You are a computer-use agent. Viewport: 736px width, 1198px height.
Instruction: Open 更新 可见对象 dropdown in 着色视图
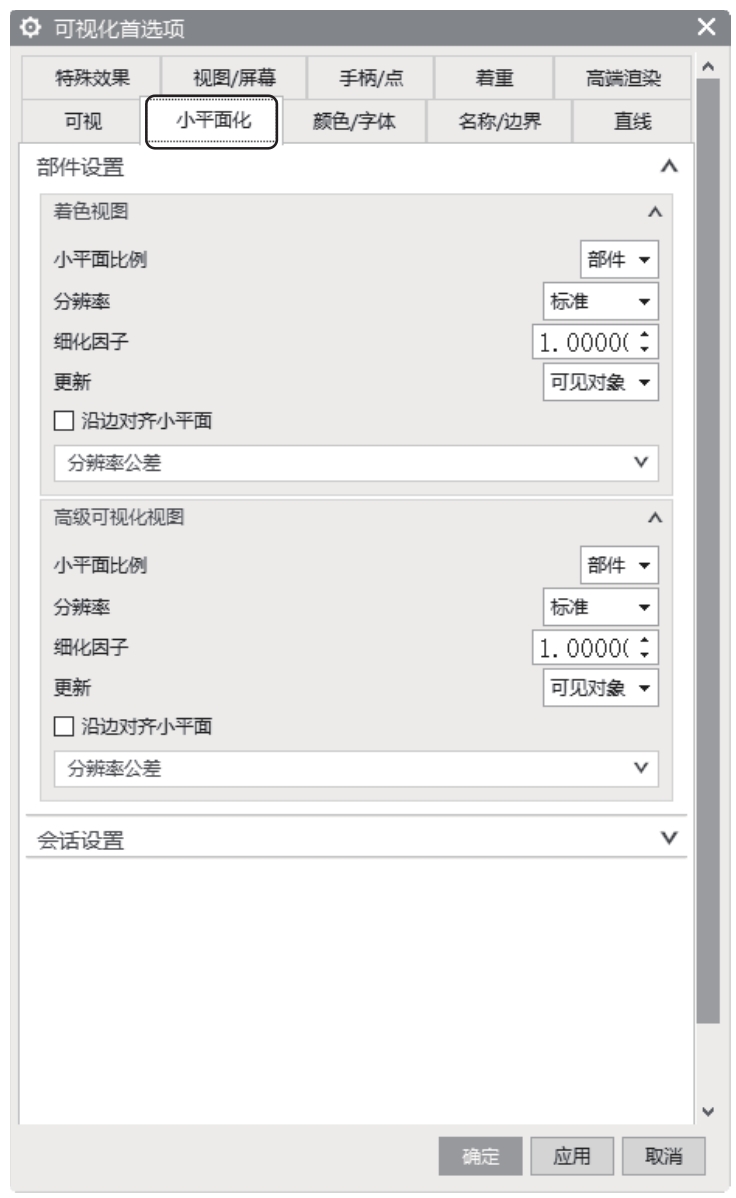(601, 382)
